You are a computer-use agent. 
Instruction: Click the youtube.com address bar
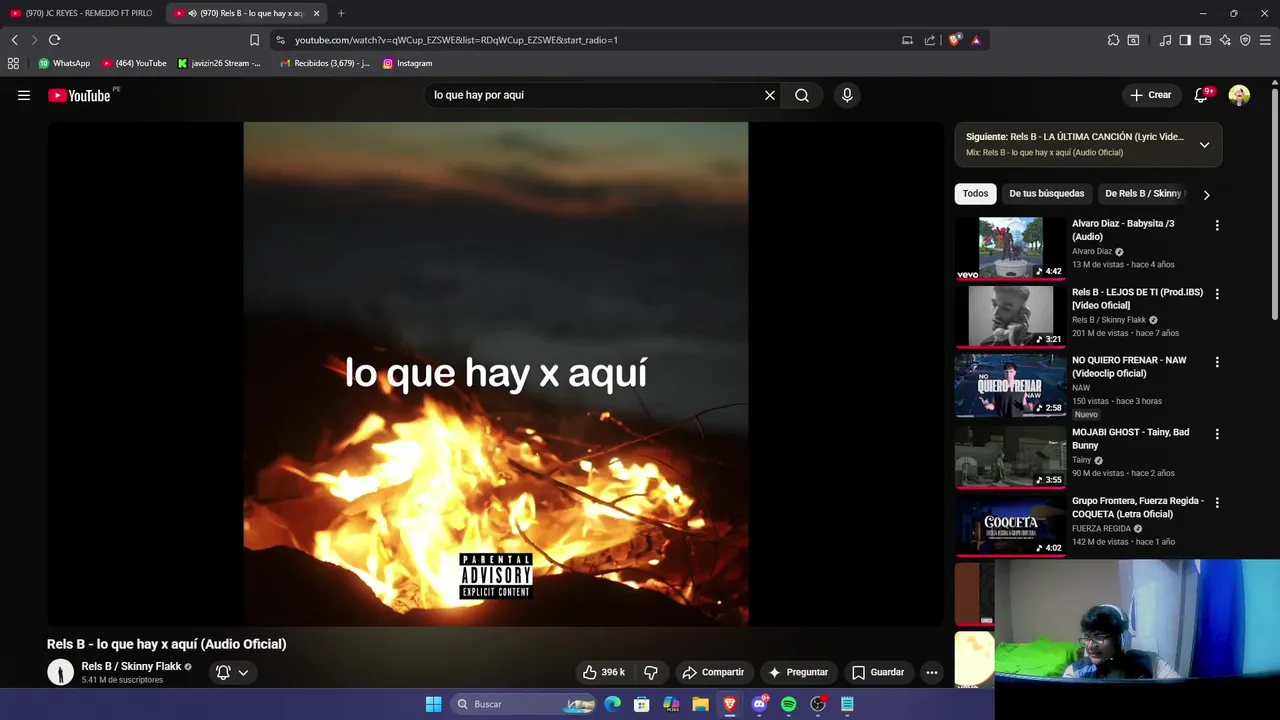pyautogui.click(x=590, y=40)
